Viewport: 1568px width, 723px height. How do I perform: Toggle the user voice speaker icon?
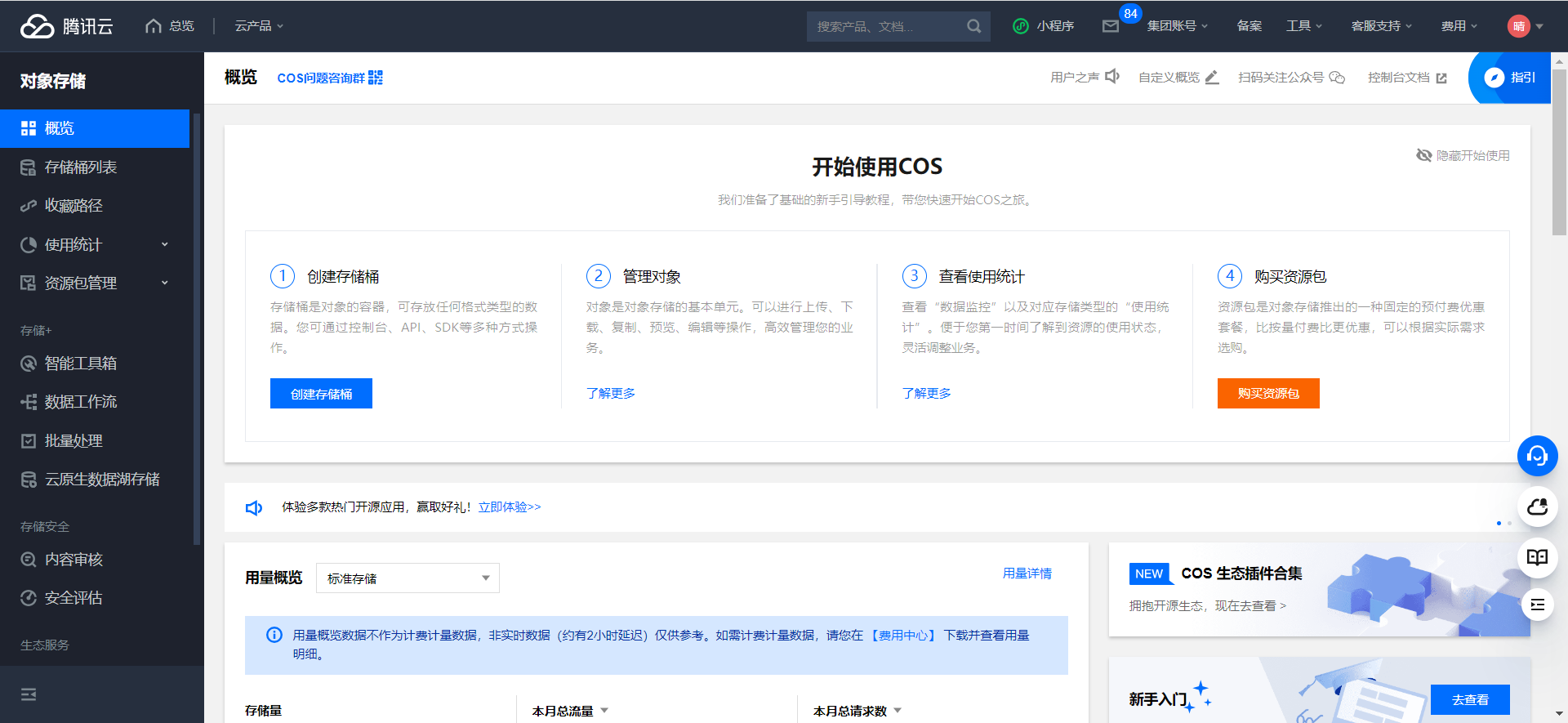coord(1111,77)
